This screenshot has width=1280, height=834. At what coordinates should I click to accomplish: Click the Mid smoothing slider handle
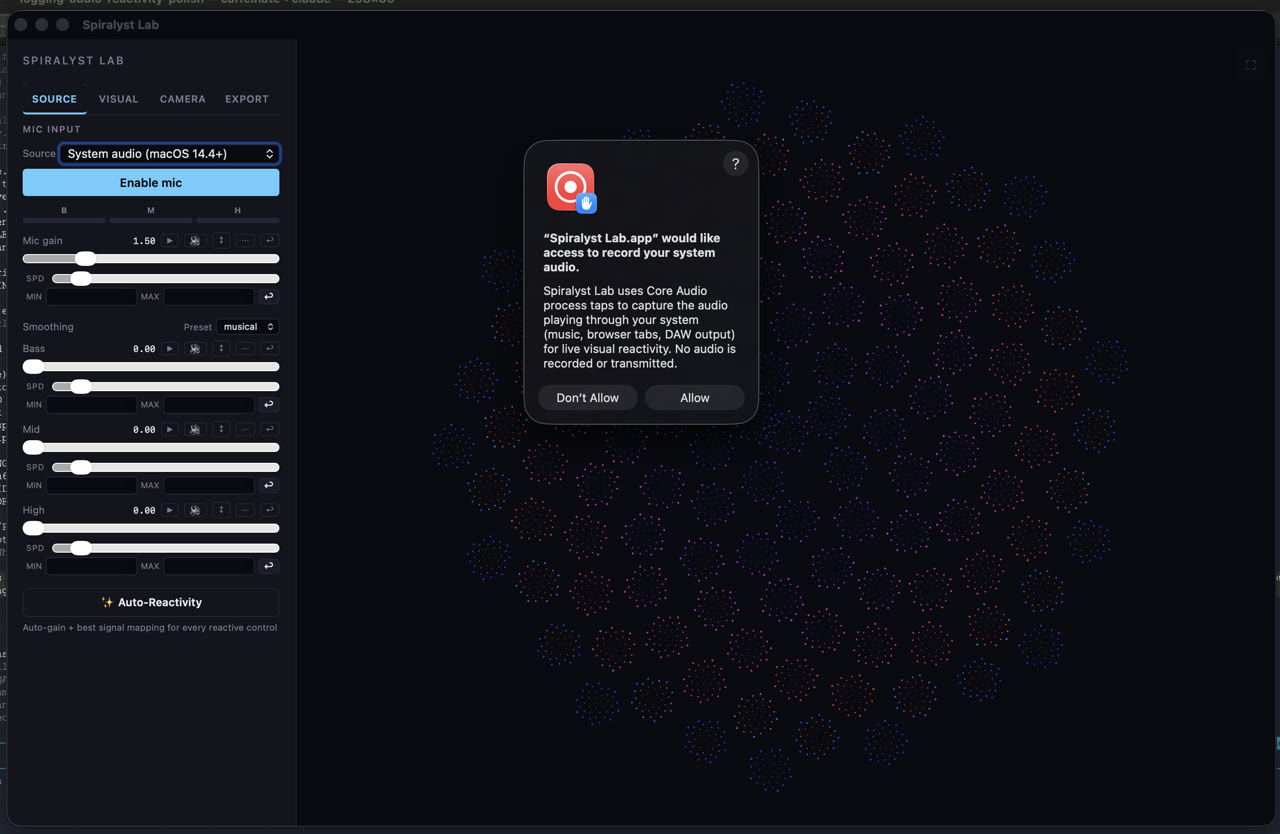pos(33,448)
